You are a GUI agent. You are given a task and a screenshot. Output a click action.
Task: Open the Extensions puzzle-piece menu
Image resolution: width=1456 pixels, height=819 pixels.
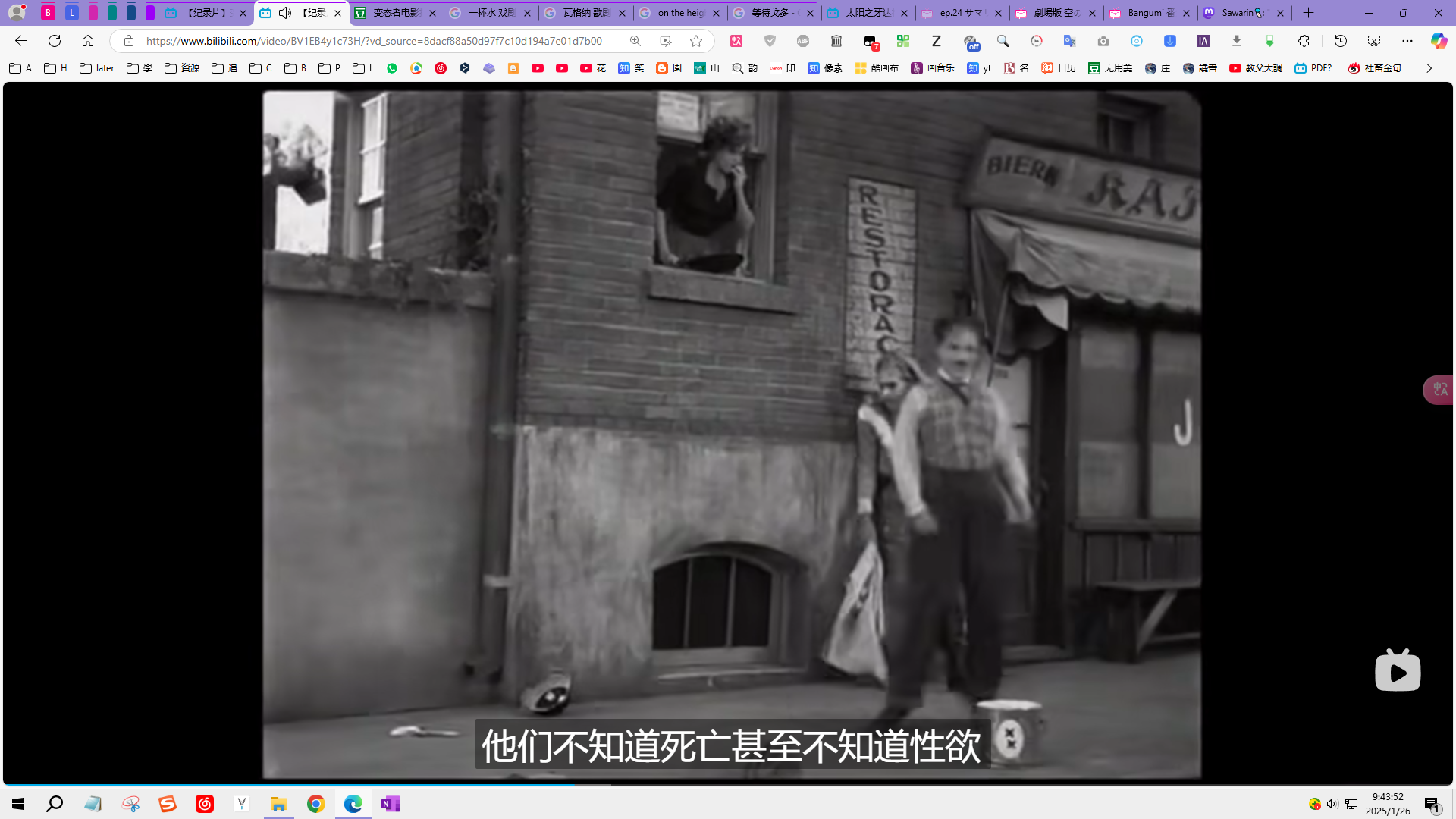(1304, 41)
